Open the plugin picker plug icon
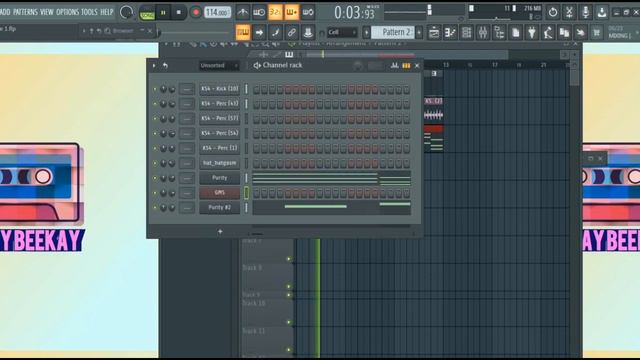This screenshot has width=640, height=360. (531, 32)
